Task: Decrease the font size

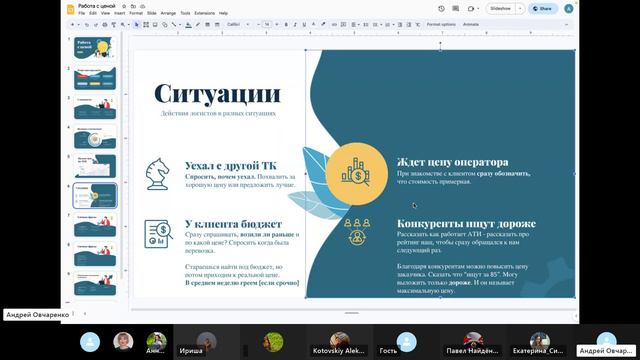Action: 258,24
